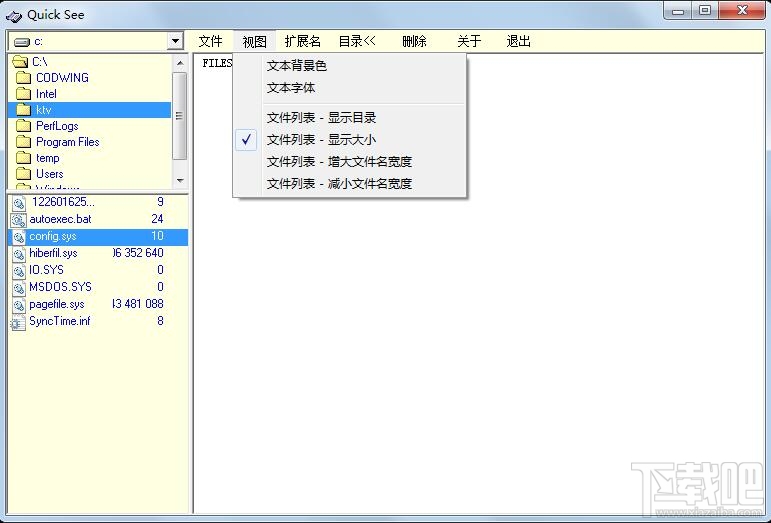Open the 文件 menu
This screenshot has width=771, height=523.
(x=210, y=41)
